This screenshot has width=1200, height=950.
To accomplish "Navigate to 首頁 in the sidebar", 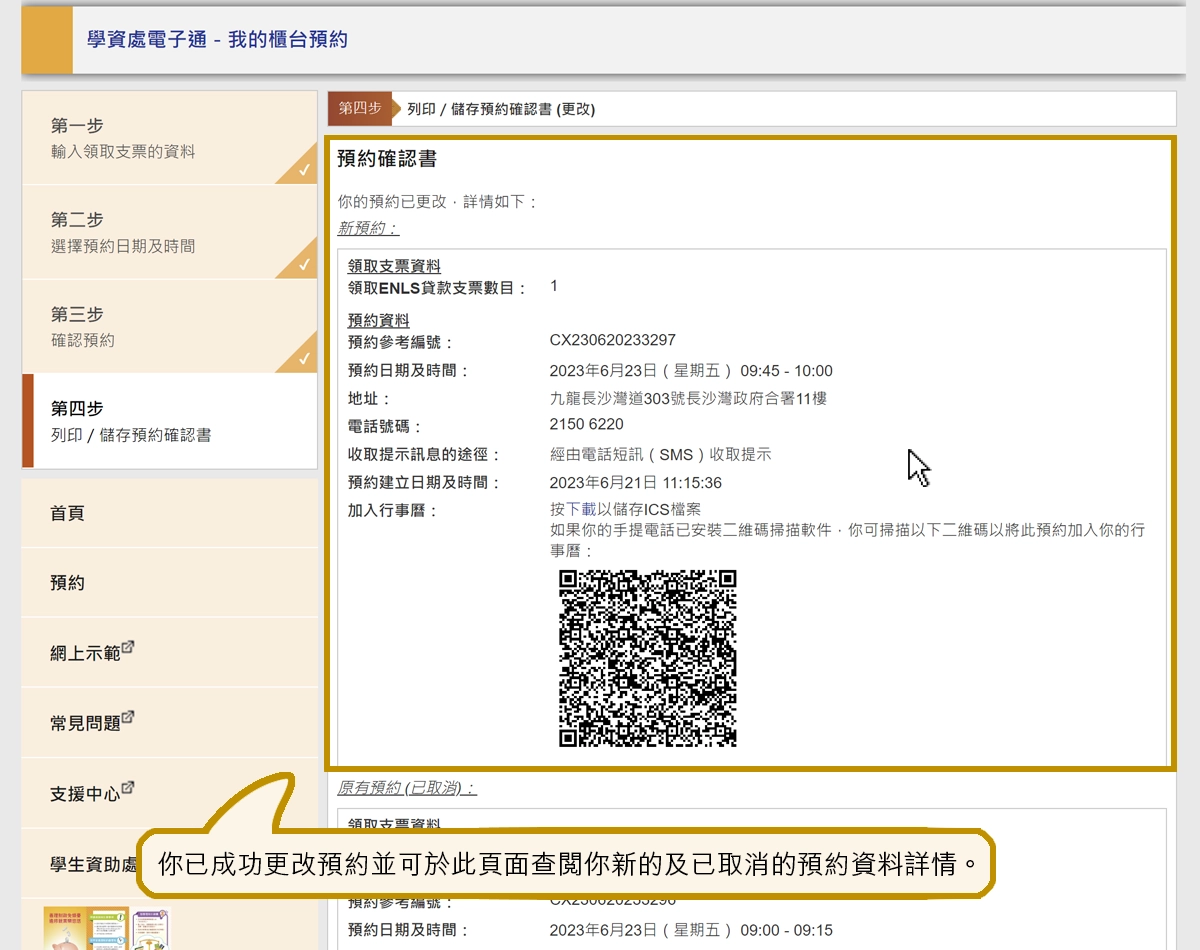I will click(x=66, y=513).
